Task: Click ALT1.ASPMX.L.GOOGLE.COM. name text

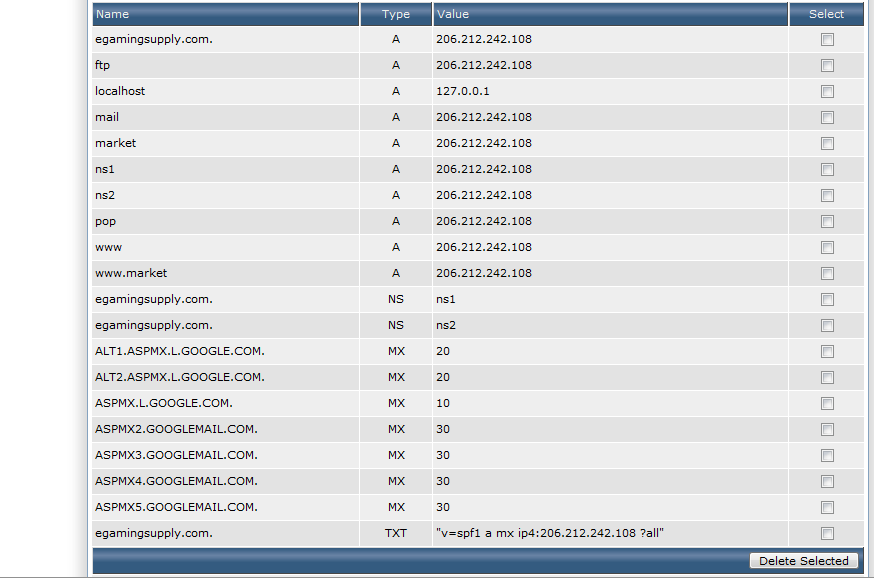Action: point(179,351)
